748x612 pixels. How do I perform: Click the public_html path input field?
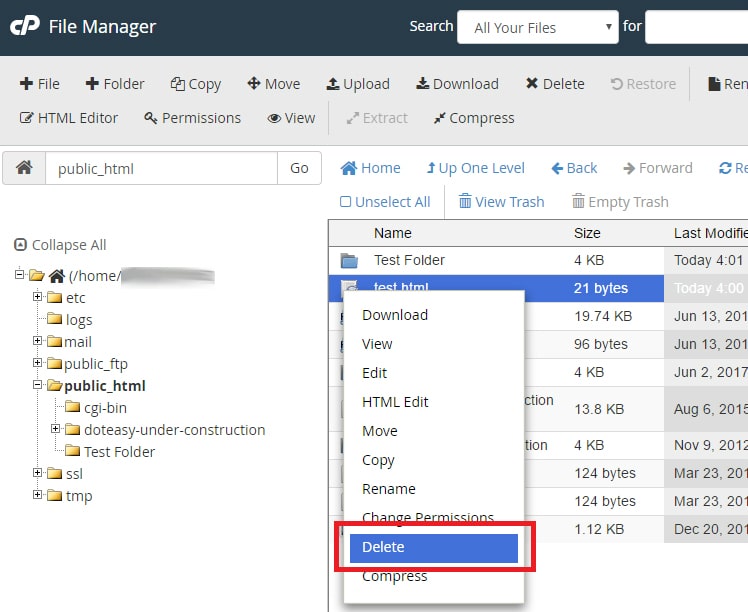[161, 168]
